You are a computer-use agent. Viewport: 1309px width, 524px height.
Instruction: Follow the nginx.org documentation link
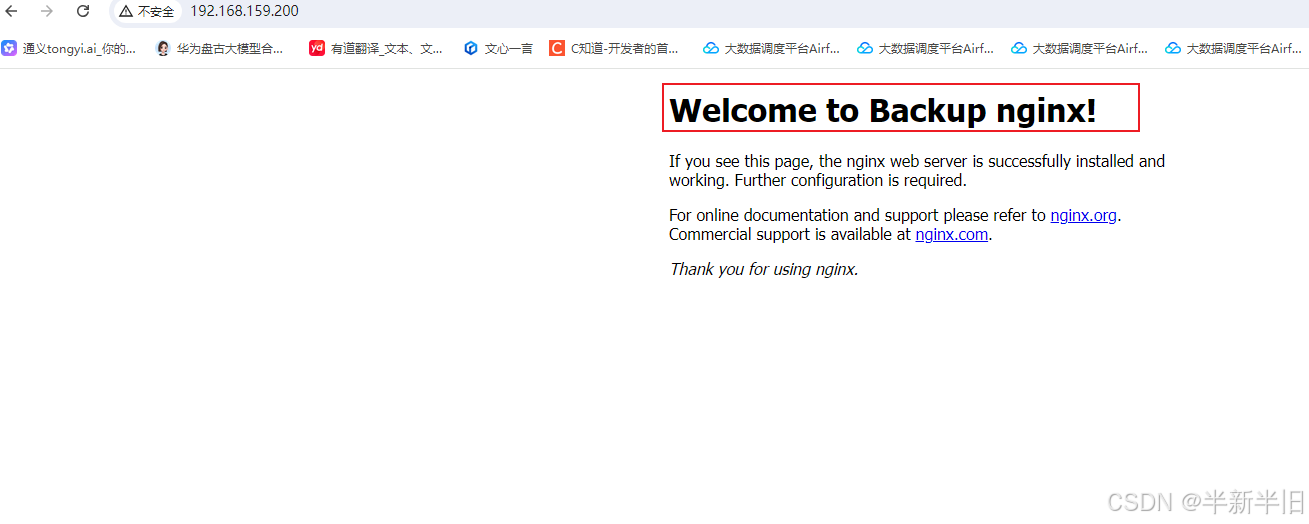[1083, 215]
